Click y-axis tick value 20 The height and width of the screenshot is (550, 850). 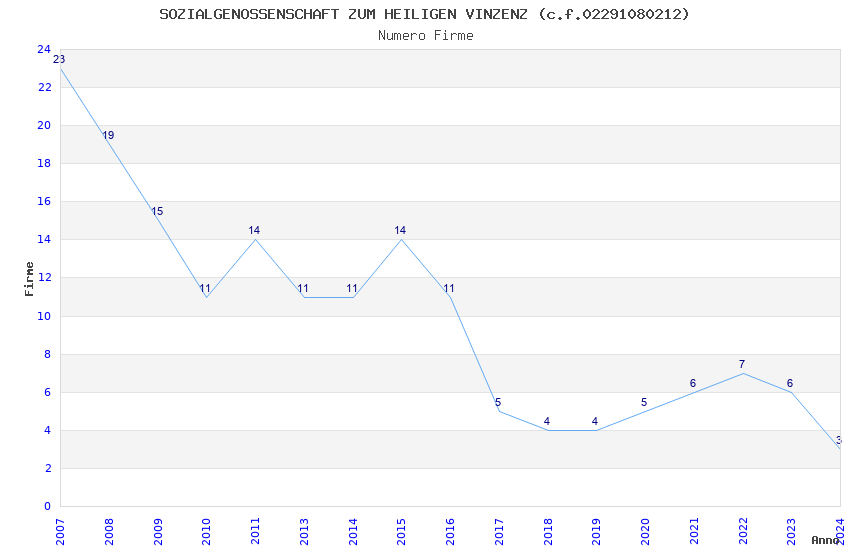(44, 125)
